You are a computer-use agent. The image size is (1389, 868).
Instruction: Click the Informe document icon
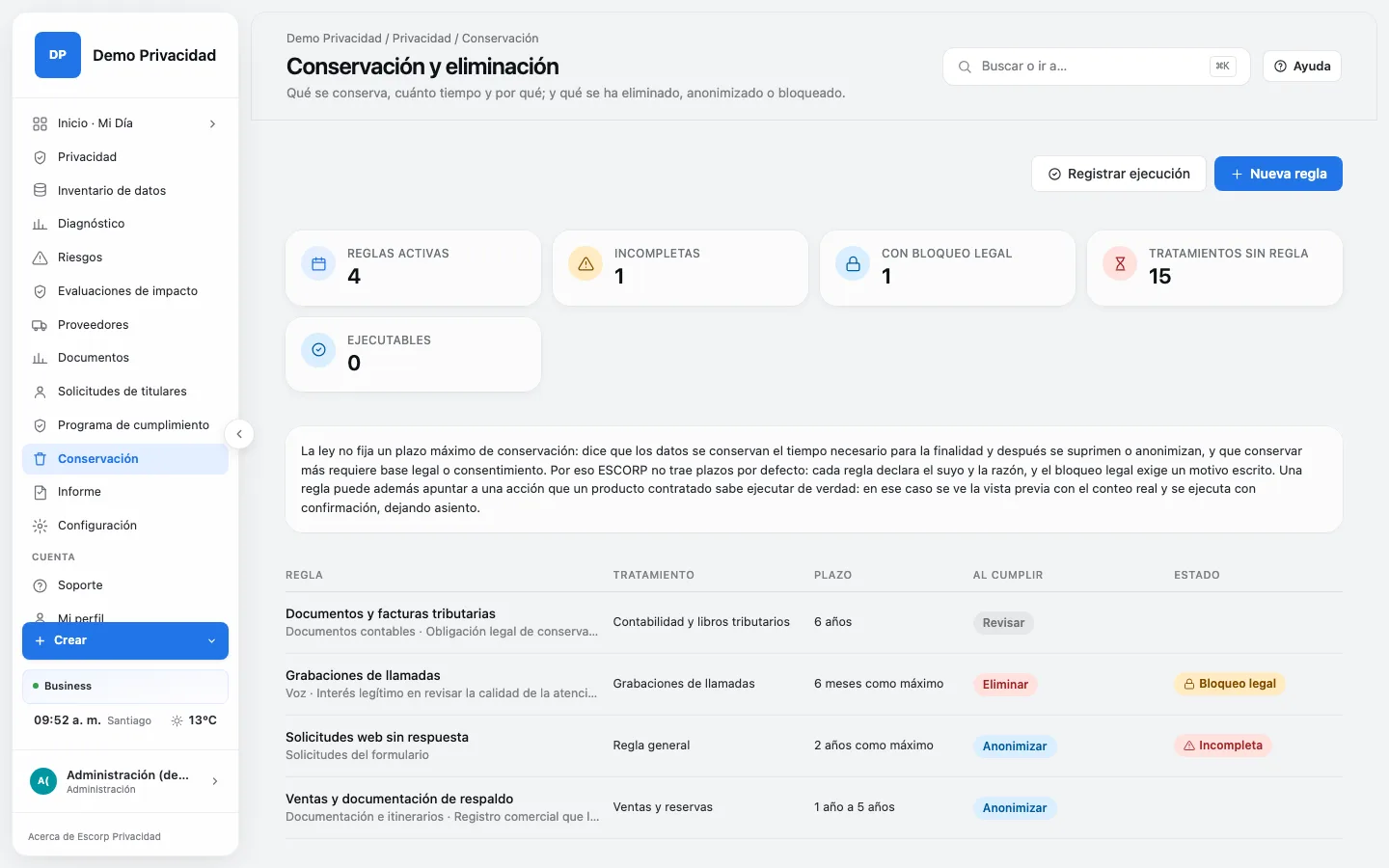40,492
